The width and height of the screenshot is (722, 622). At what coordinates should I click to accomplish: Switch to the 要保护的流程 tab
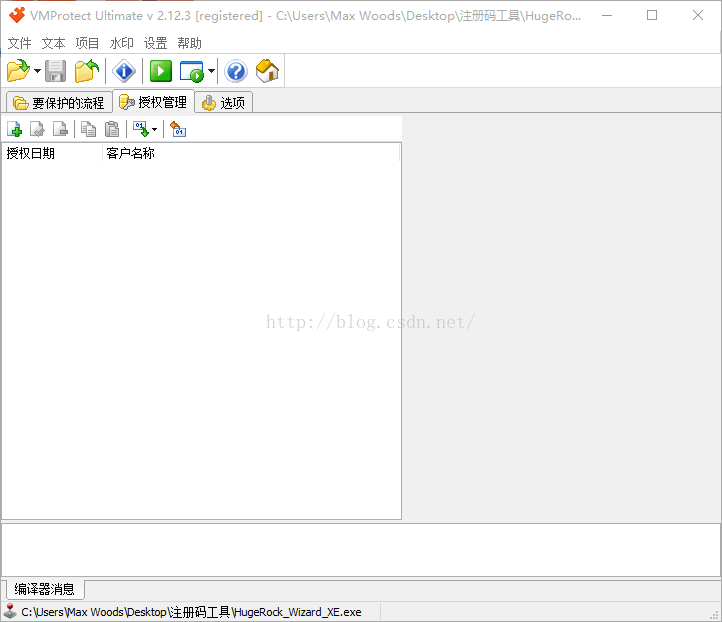click(58, 103)
